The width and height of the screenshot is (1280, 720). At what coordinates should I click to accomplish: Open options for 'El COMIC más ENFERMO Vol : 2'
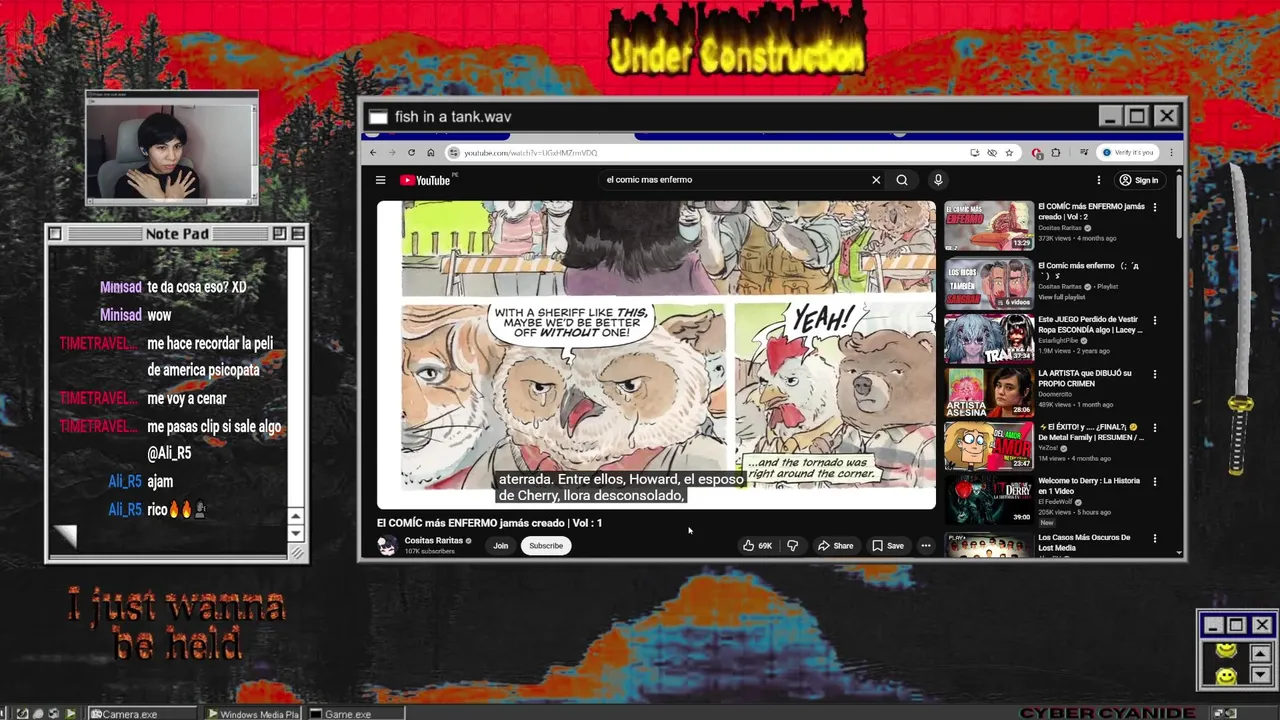click(1155, 207)
